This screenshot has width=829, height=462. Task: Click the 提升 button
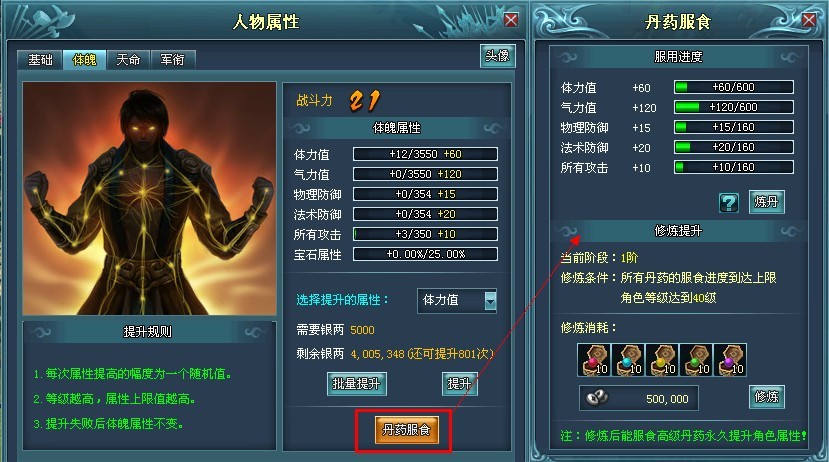pos(459,384)
